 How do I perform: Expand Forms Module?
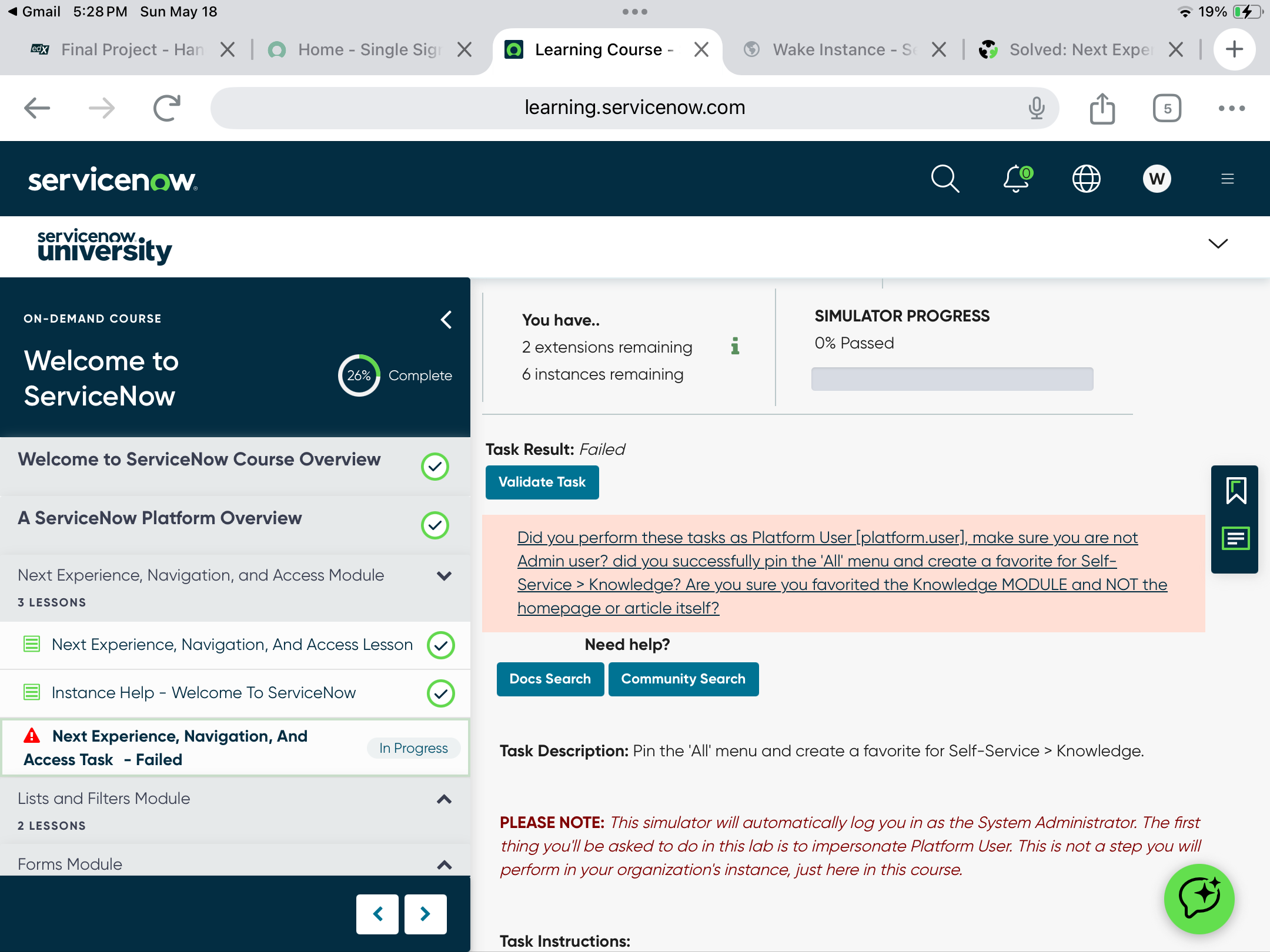[444, 865]
